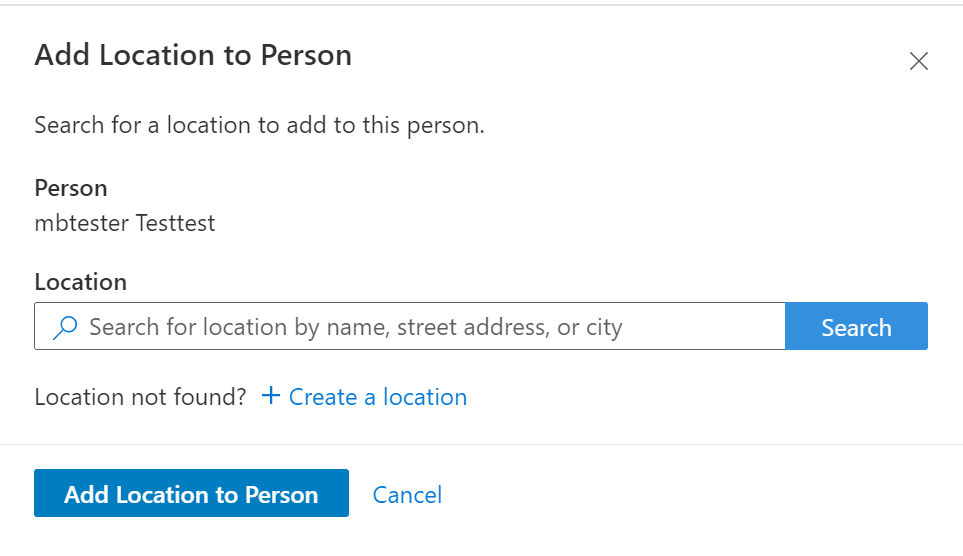Click the word 'Person' in the dialog title
This screenshot has width=963, height=556.
coord(306,55)
